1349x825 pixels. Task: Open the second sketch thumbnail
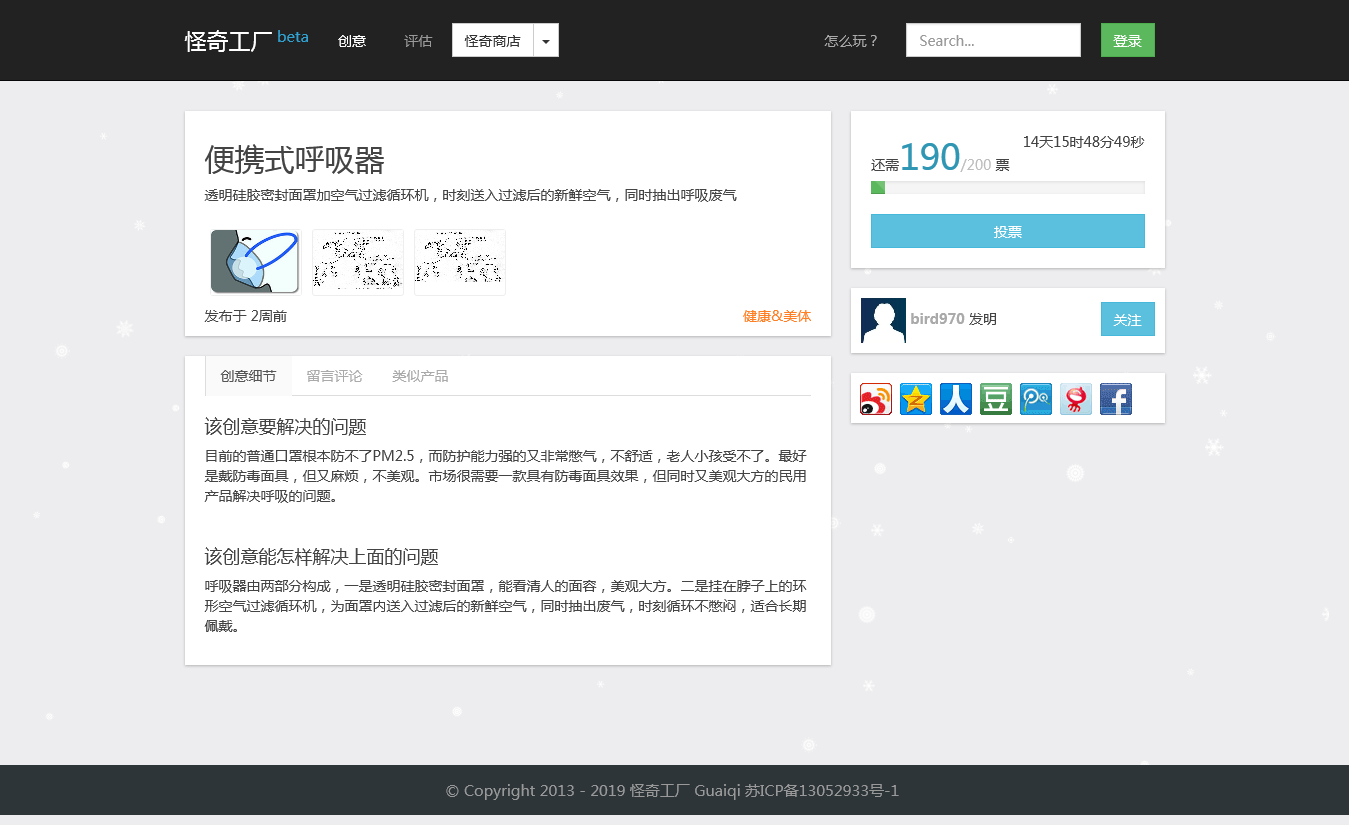coord(358,262)
